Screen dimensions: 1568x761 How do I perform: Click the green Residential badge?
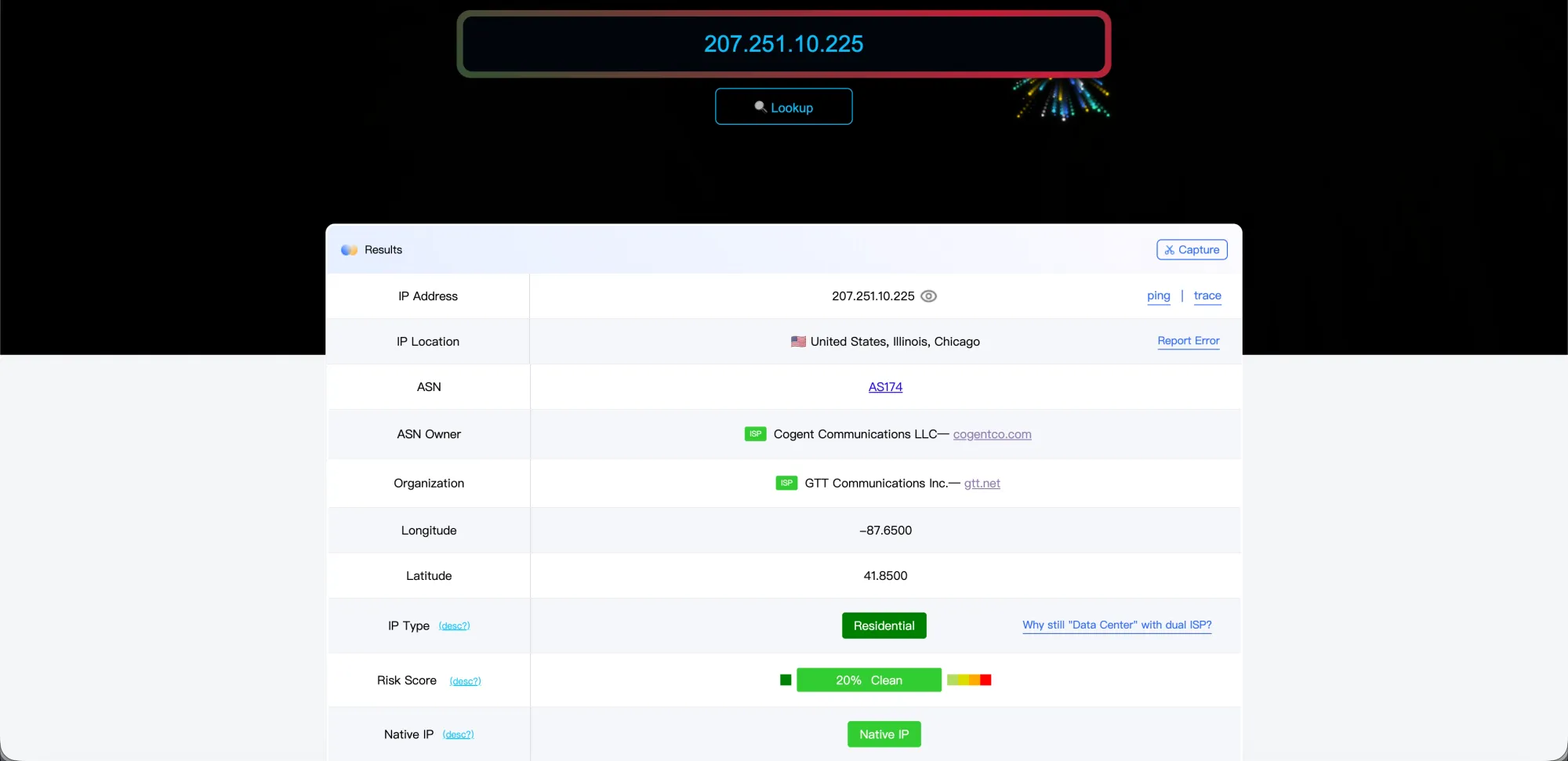[x=884, y=625]
